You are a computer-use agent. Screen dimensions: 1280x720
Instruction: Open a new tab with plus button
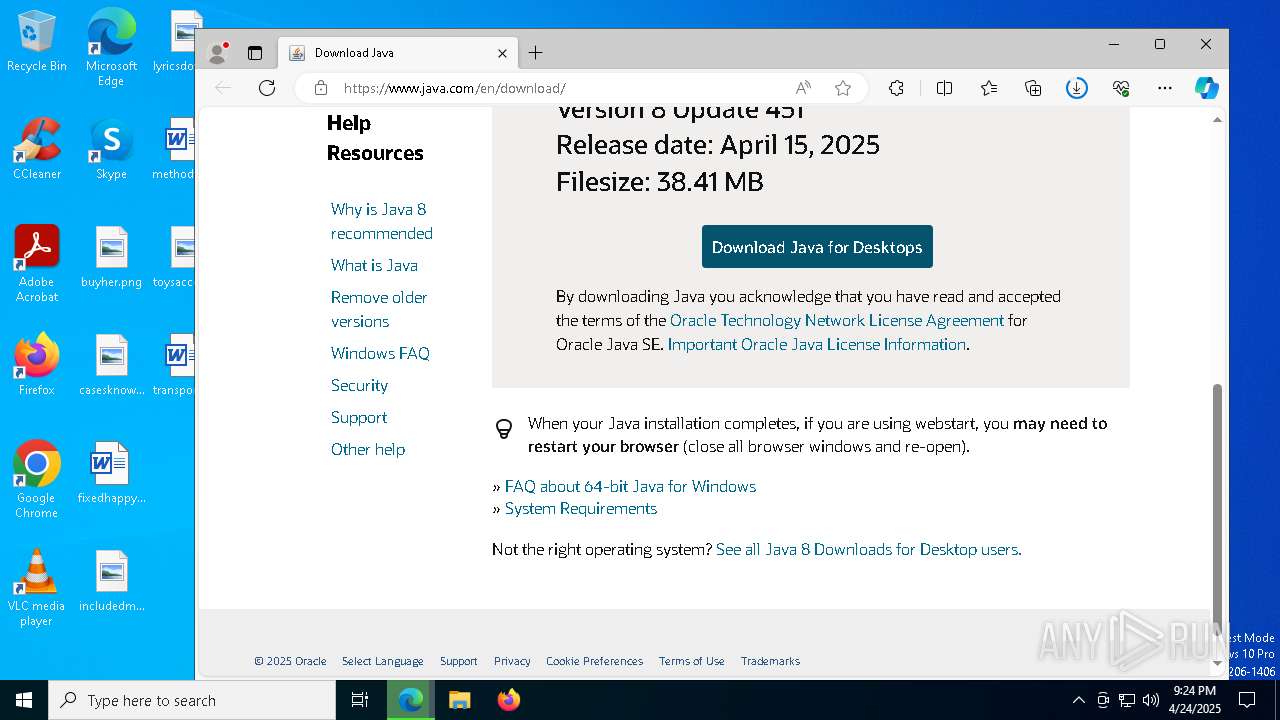[536, 53]
